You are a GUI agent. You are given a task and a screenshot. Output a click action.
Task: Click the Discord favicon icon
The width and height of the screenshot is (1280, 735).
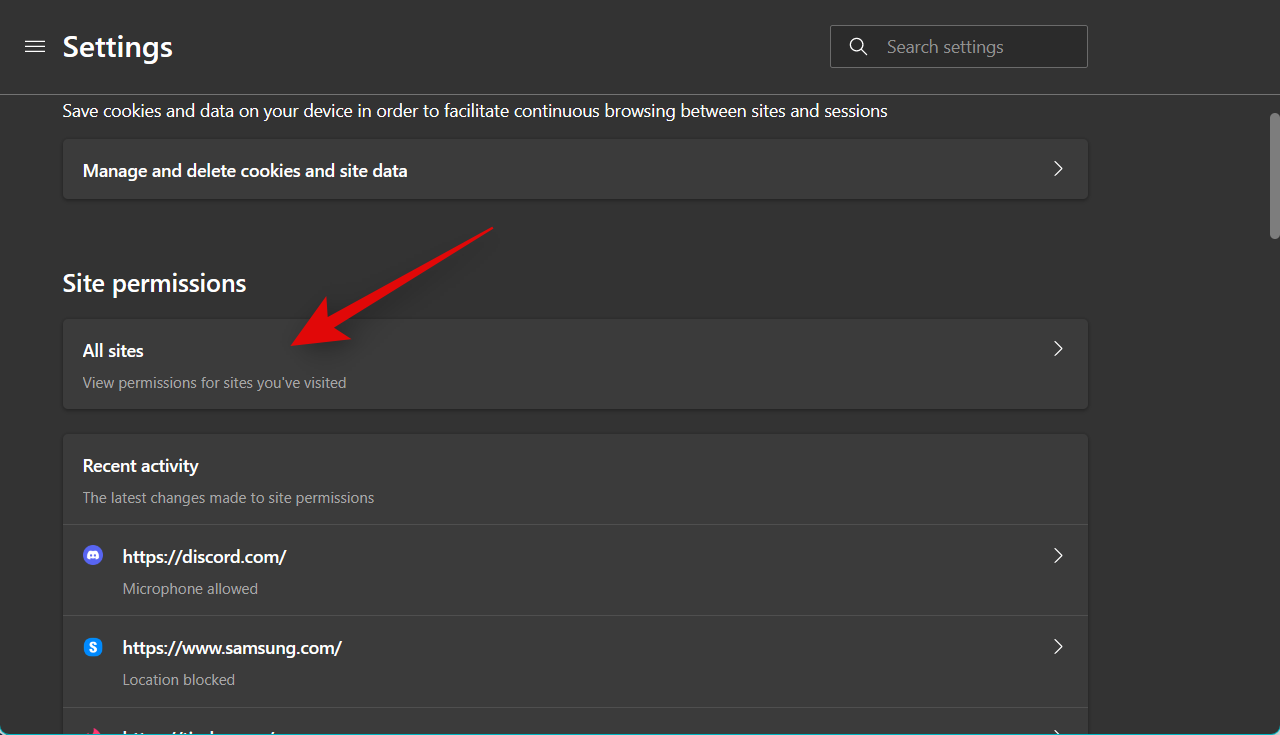93,555
